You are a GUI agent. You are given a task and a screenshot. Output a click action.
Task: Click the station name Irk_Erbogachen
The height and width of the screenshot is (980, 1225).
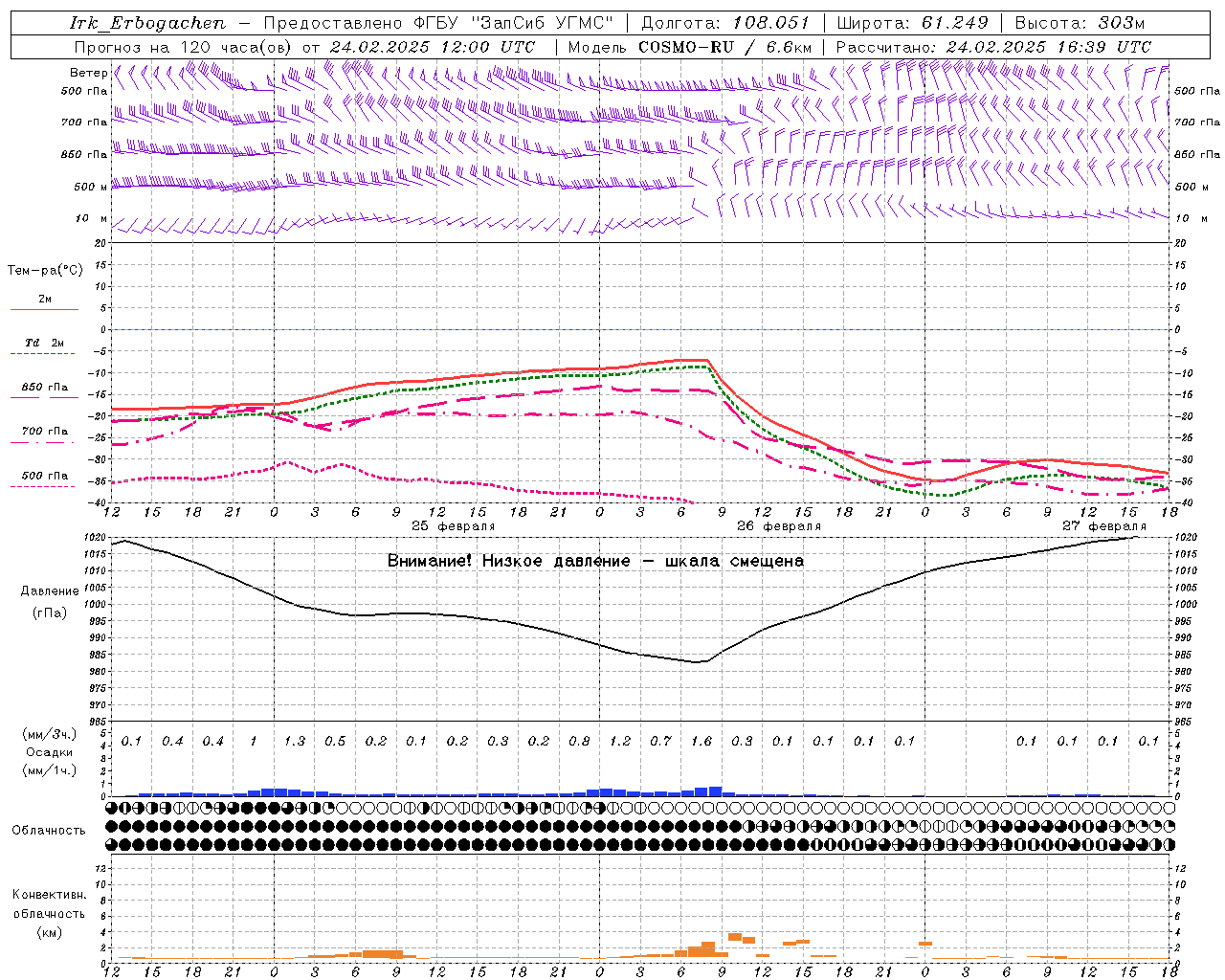tap(147, 23)
